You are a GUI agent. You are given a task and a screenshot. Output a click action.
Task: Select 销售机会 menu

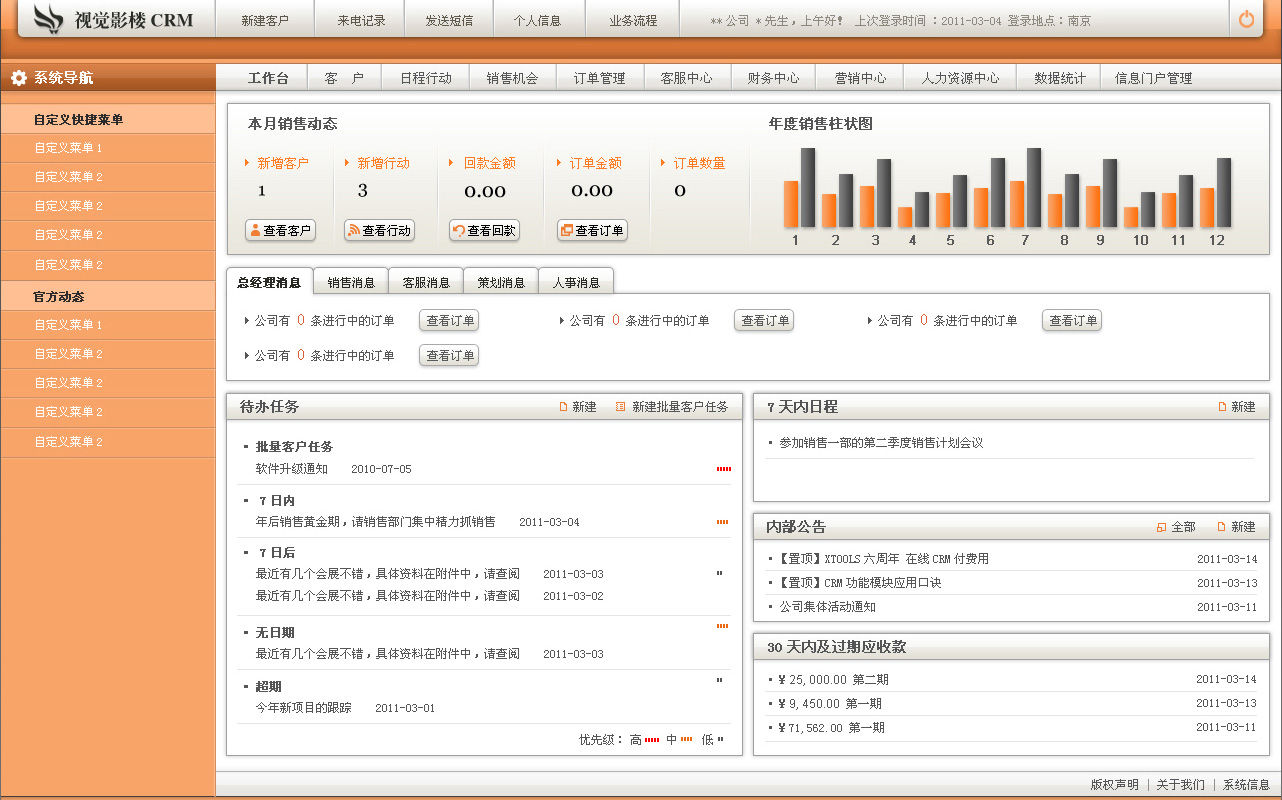pyautogui.click(x=513, y=78)
